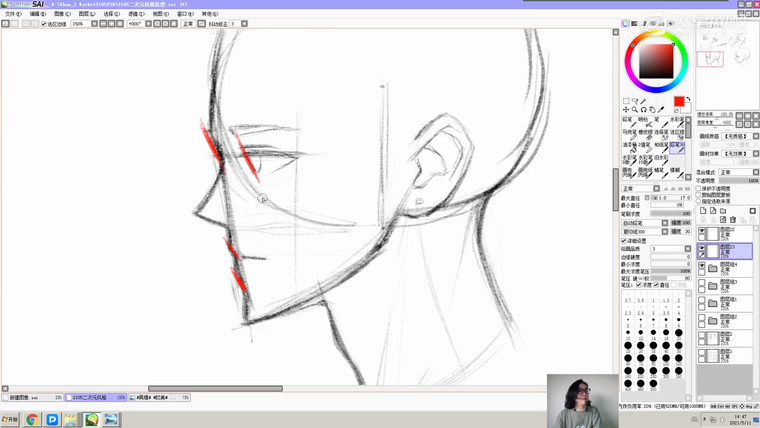The image size is (760, 428).
Task: Click the new layer icon
Action: click(x=702, y=211)
